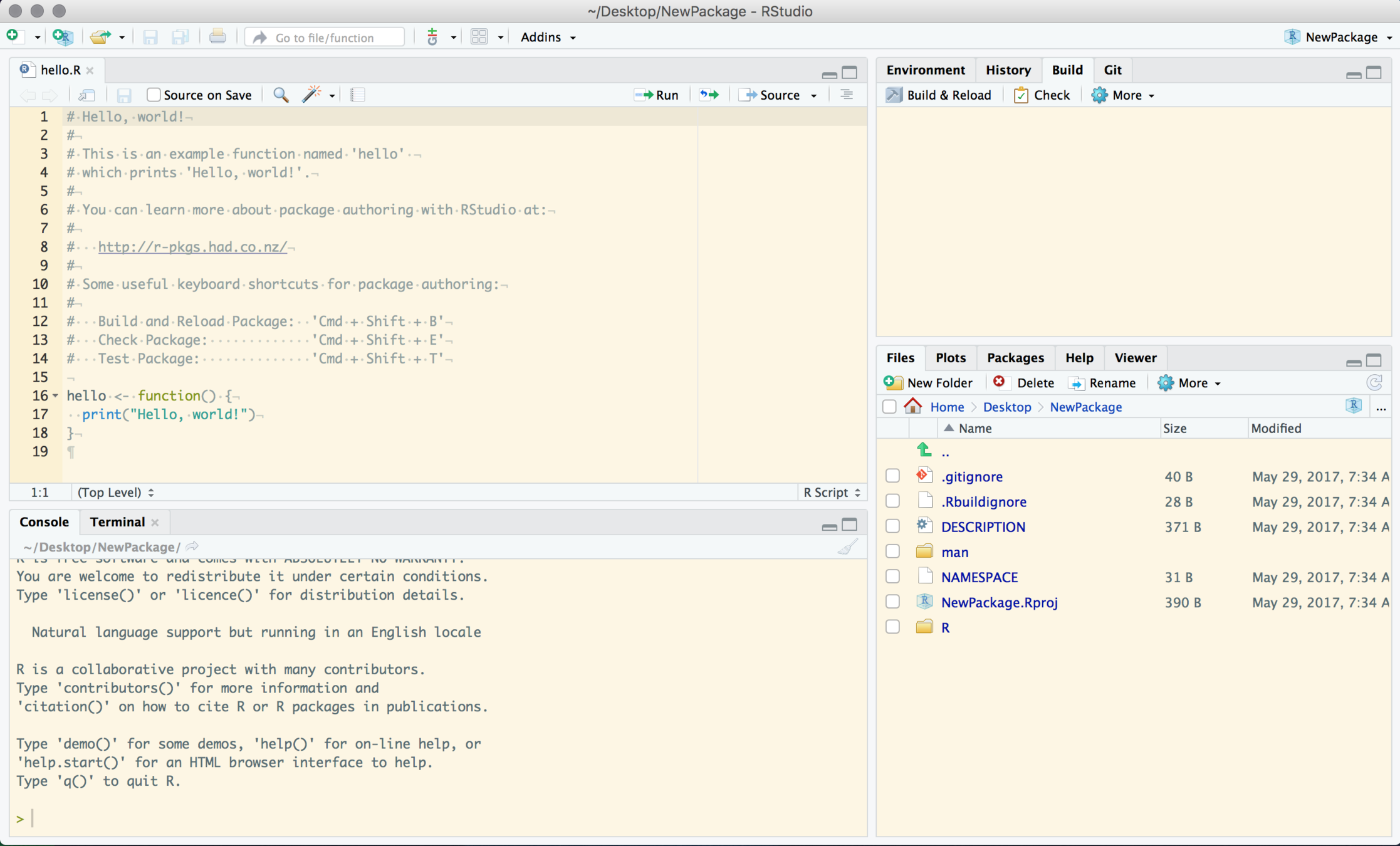Re-run the previous code region icon
This screenshot has width=1400, height=846.
709,95
